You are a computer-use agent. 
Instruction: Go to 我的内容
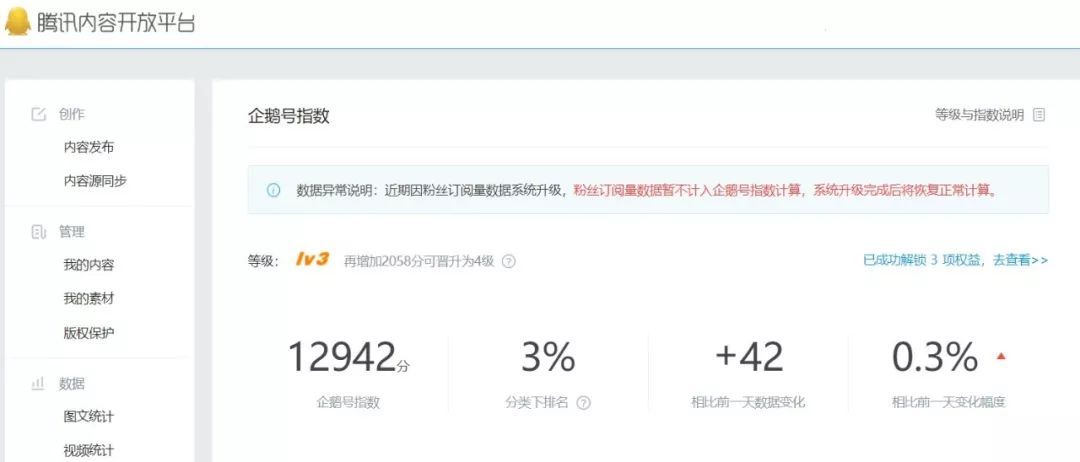point(89,265)
